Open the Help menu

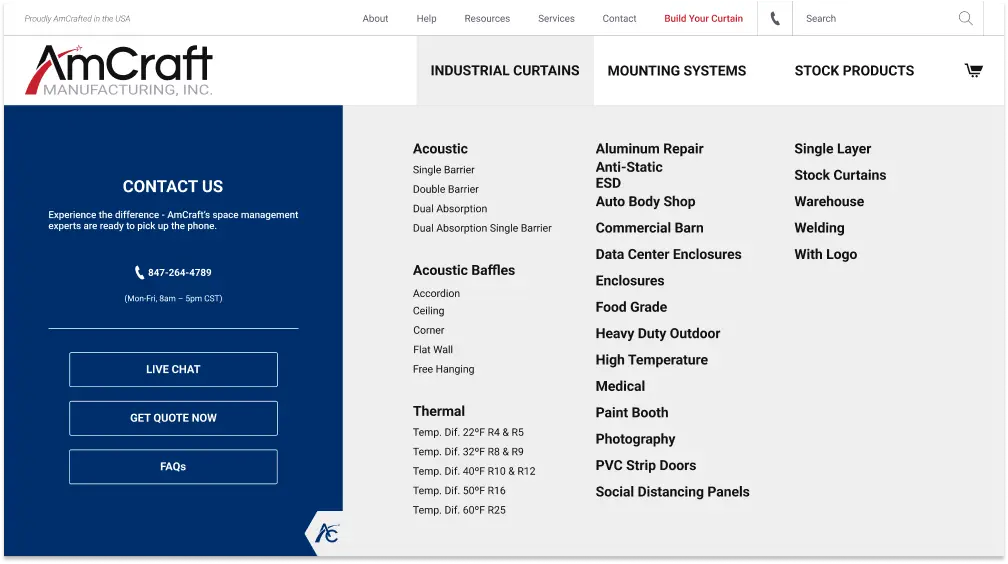(426, 19)
